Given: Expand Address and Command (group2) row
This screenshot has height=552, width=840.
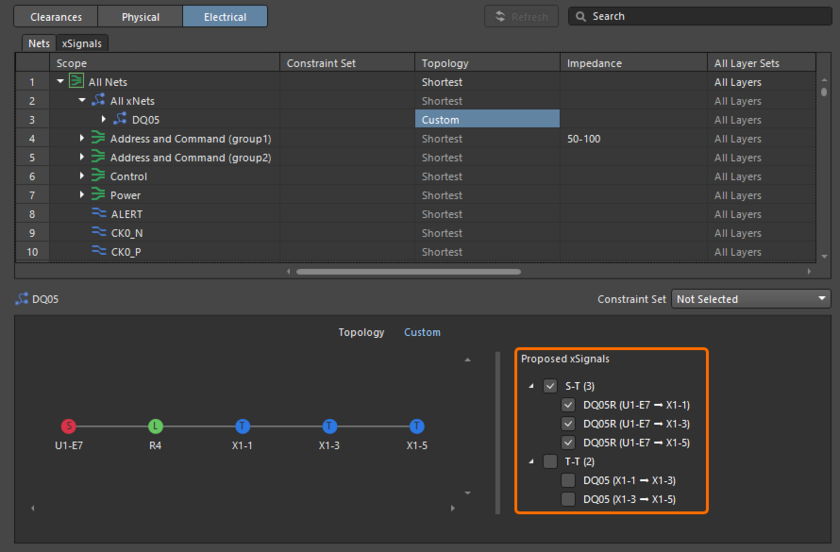Looking at the screenshot, I should 81,156.
